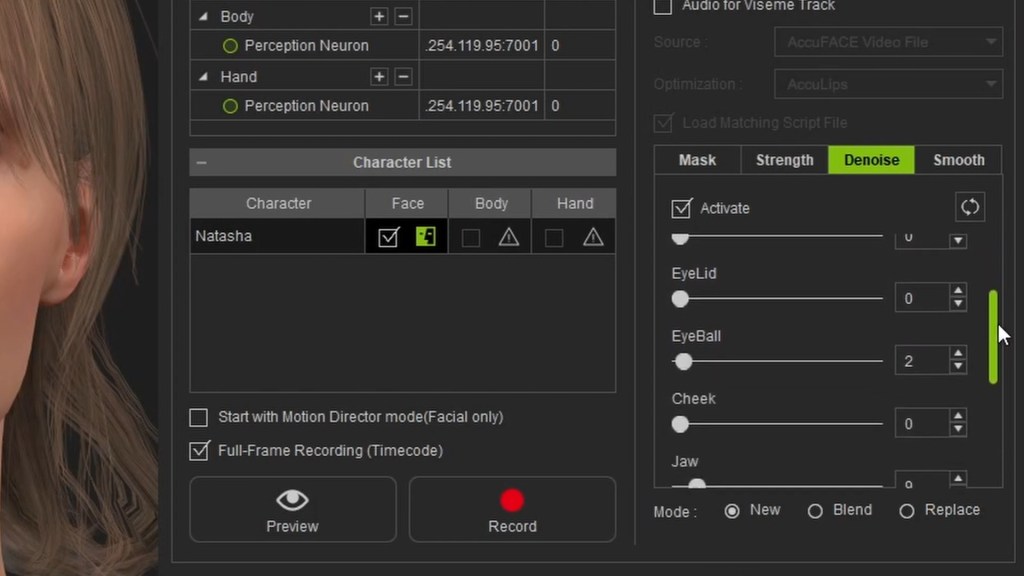Collapse Character List with minus icon
Image resolution: width=1024 pixels, height=576 pixels.
[x=202, y=163]
